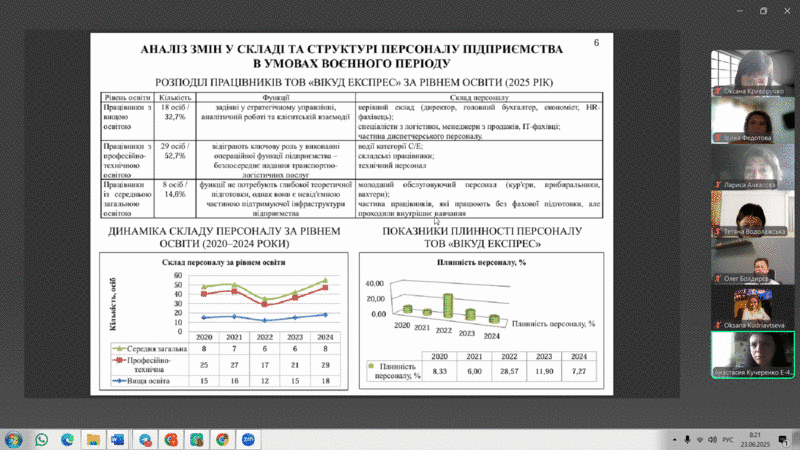Click muted mic icon on Тетяна Водолажська tile
Image resolution: width=800 pixels, height=450 pixels.
(x=718, y=232)
